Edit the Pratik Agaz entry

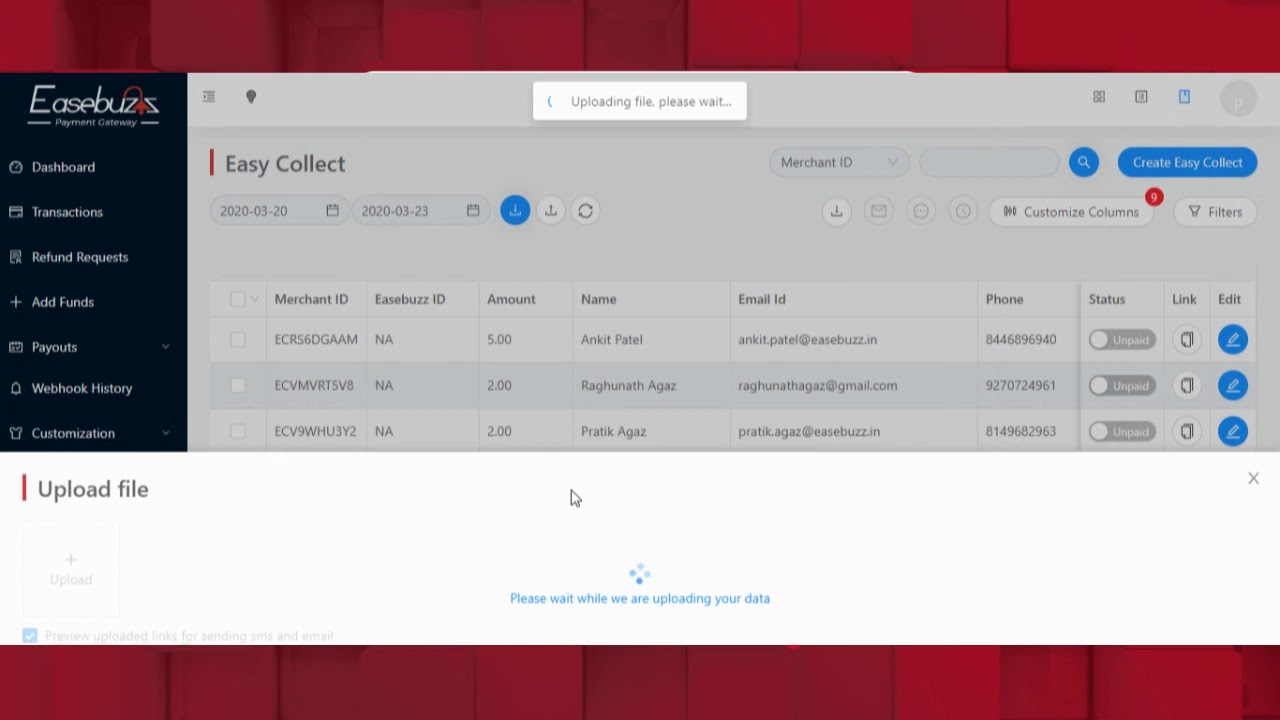[x=1233, y=431]
